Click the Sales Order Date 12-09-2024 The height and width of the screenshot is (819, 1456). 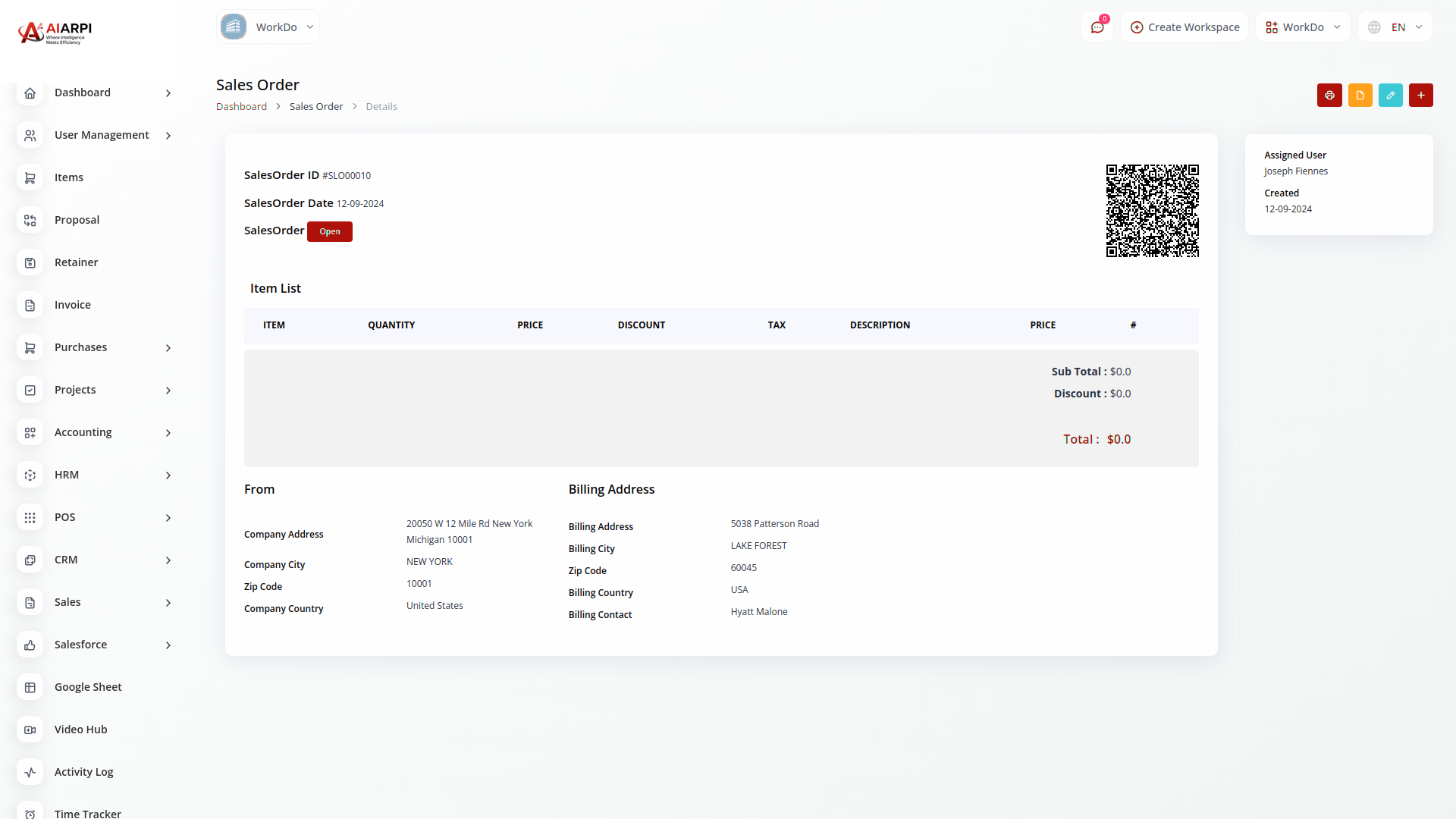coord(360,204)
